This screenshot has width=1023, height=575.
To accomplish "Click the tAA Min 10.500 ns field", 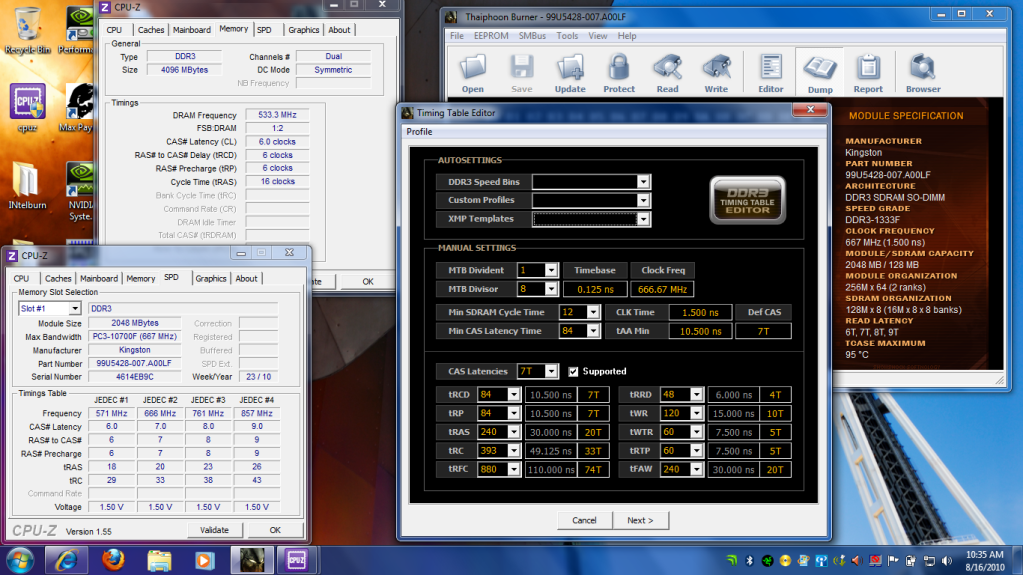I will [700, 332].
